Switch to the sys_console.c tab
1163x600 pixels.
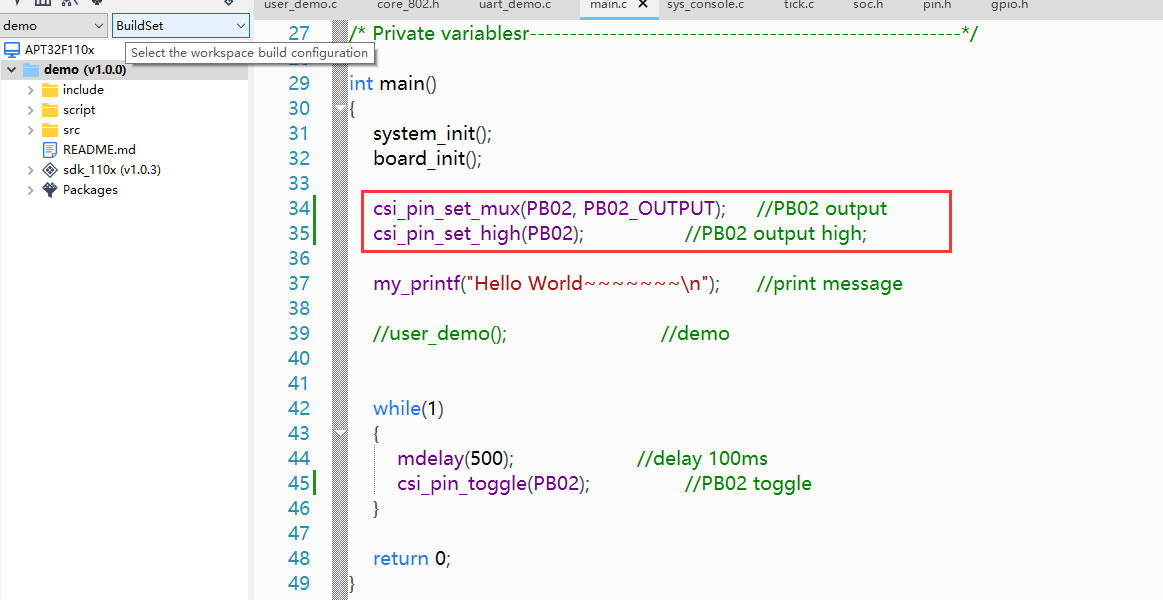[x=705, y=5]
